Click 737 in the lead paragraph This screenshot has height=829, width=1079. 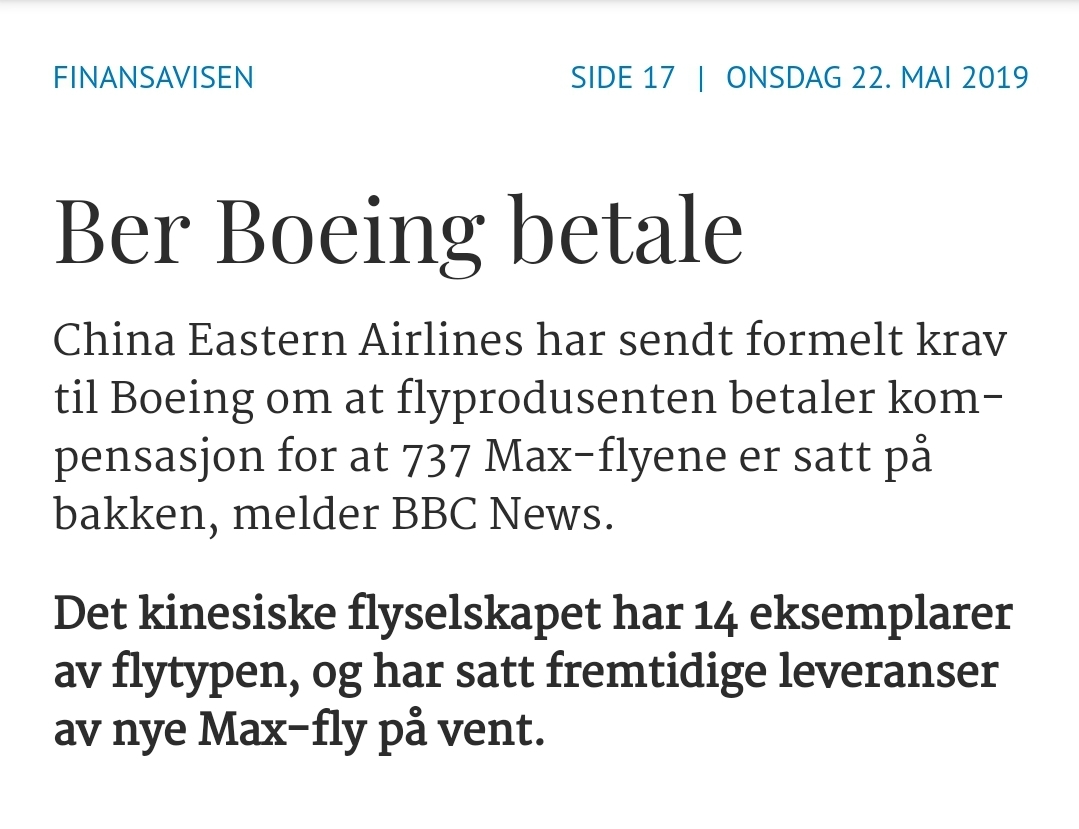pyautogui.click(x=436, y=459)
